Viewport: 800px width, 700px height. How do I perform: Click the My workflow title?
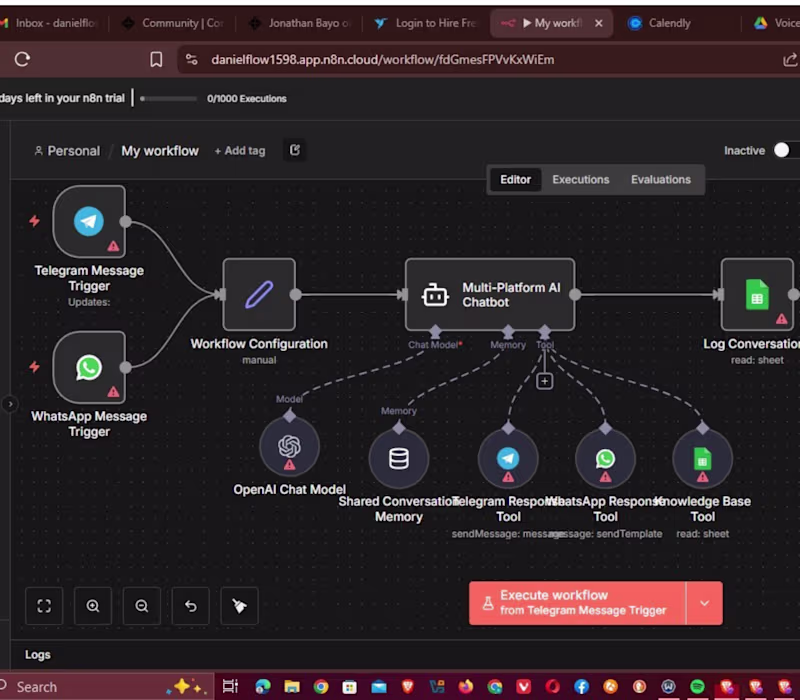(x=160, y=151)
